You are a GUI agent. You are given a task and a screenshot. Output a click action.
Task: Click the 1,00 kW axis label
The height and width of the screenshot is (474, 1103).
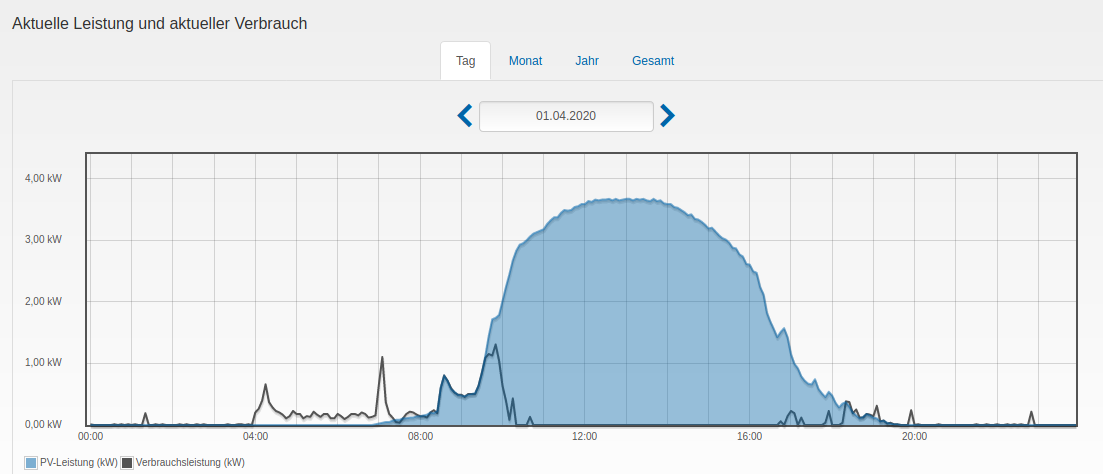point(45,363)
